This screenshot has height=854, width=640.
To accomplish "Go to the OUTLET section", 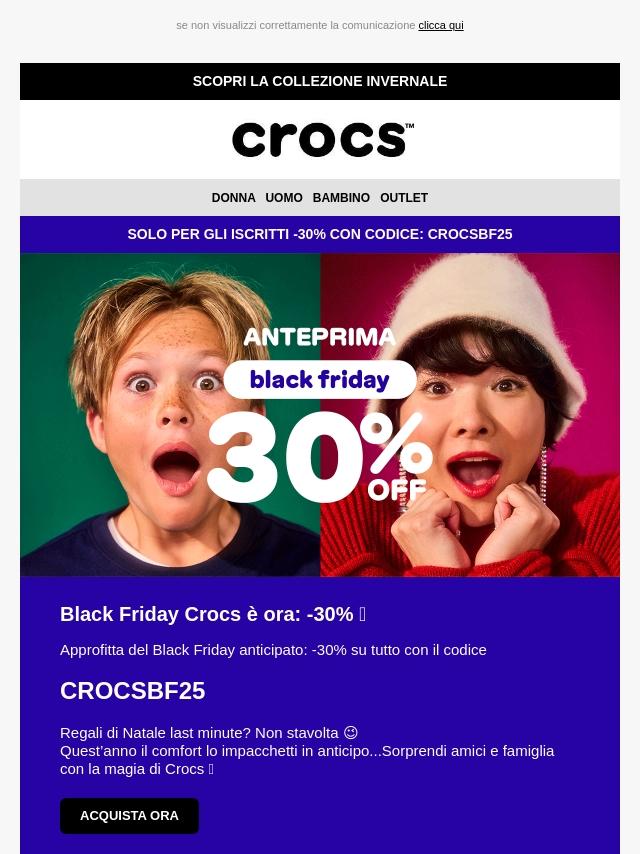I will (404, 198).
